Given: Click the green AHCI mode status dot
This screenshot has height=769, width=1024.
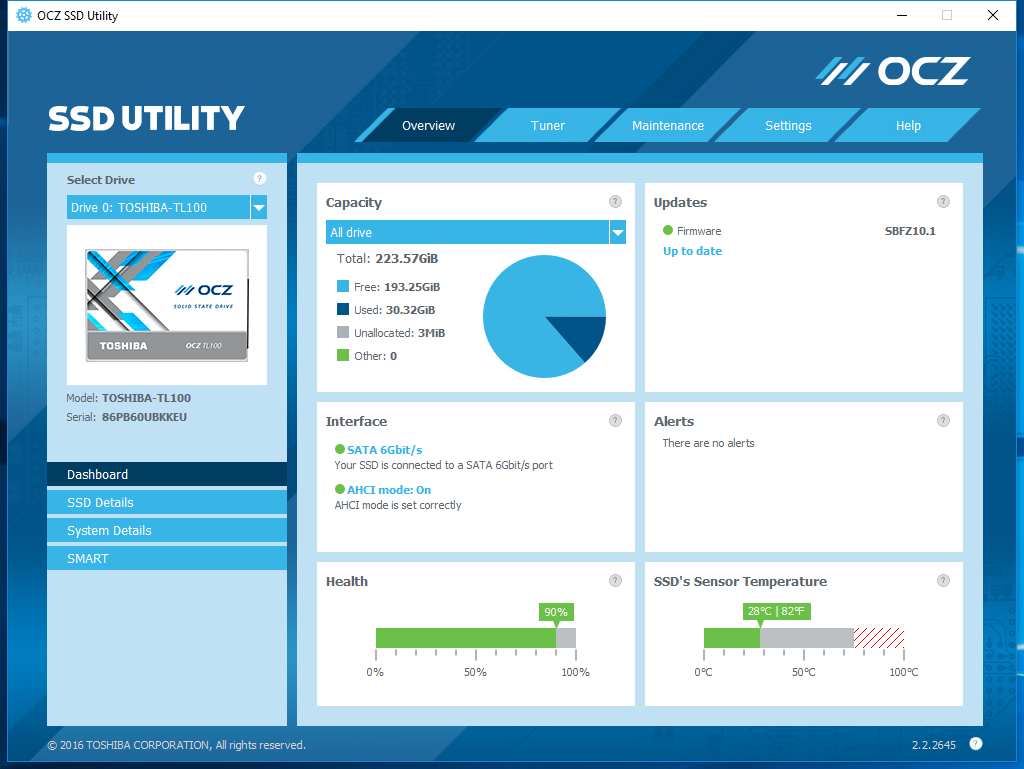Looking at the screenshot, I should (340, 489).
